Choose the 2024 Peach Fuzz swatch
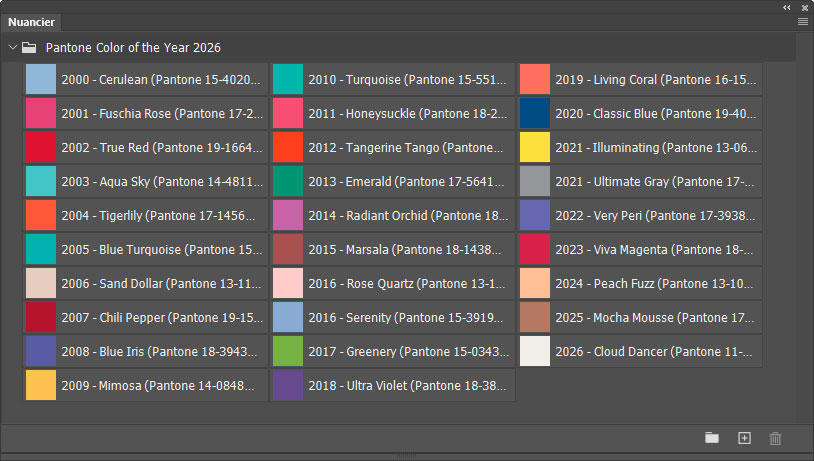The image size is (814, 461). coord(535,283)
